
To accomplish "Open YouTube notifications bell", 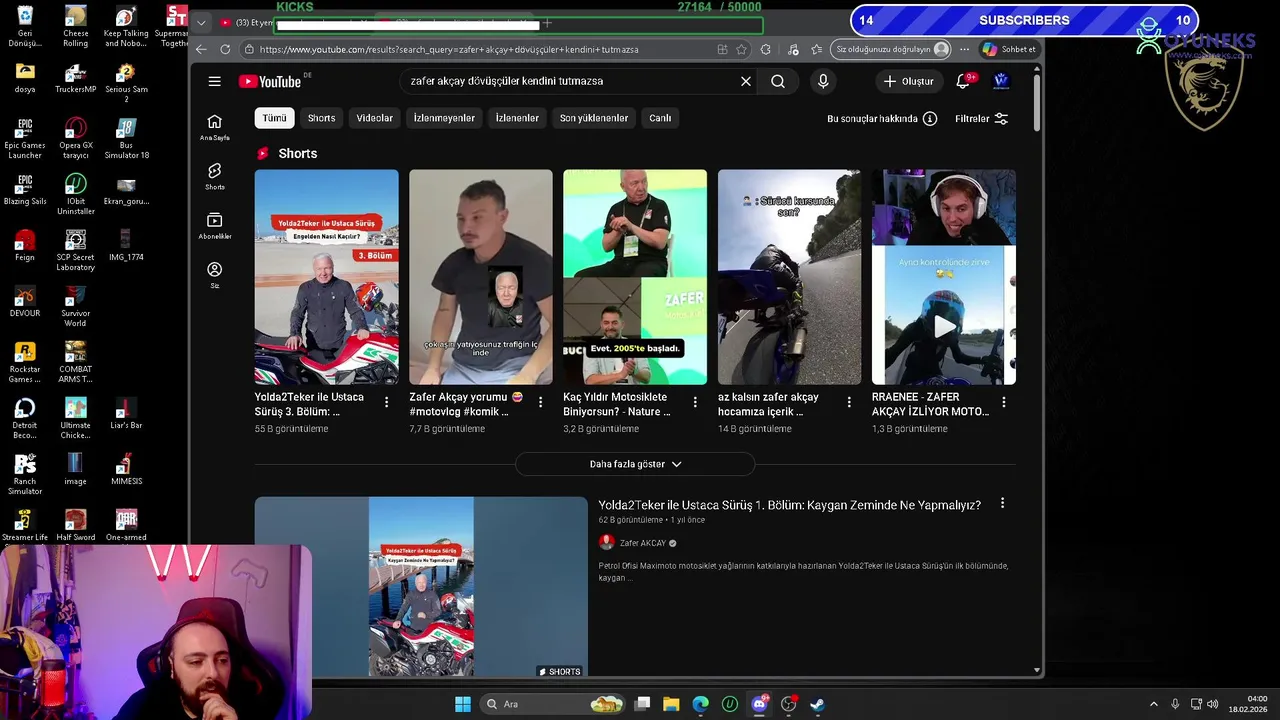I will click(x=963, y=81).
